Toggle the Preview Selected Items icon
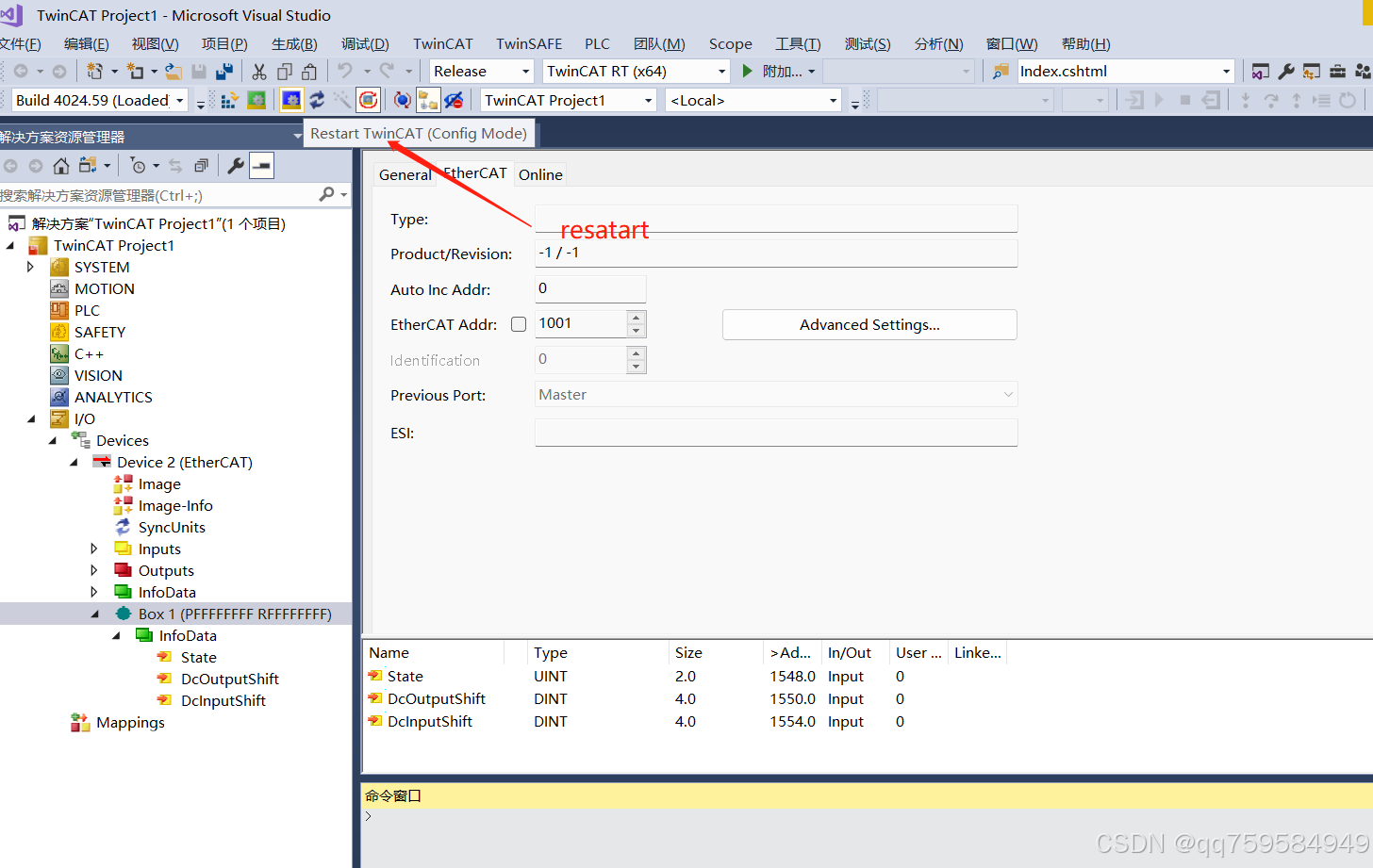 pos(261,166)
